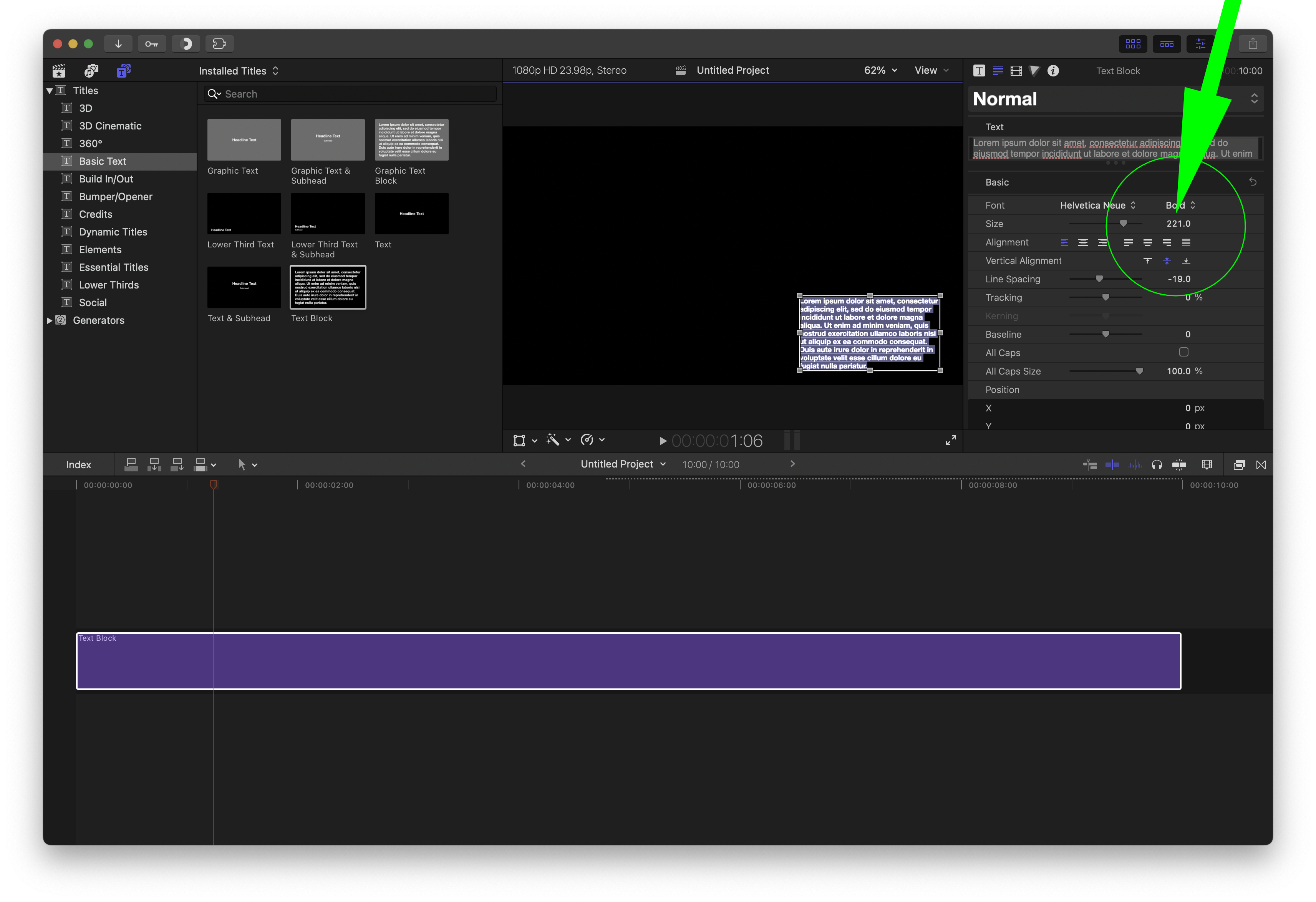
Task: Select the Info inspector icon
Action: pyautogui.click(x=1053, y=71)
